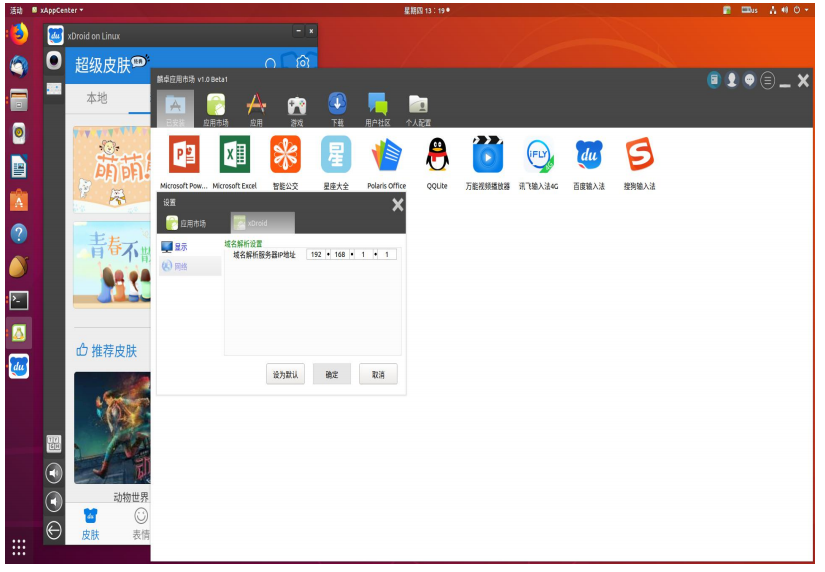Viewport: 825px width, 572px height.
Task: Open the 青春不散 skin banner thumbnail
Action: pos(112,265)
